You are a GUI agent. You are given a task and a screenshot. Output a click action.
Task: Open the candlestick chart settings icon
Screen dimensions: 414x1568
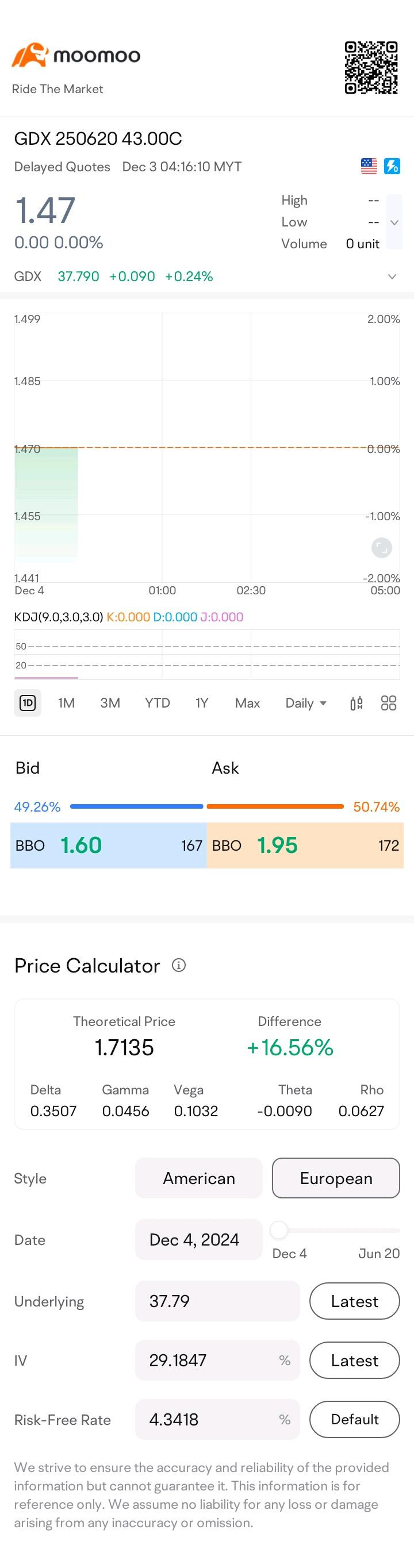click(356, 704)
